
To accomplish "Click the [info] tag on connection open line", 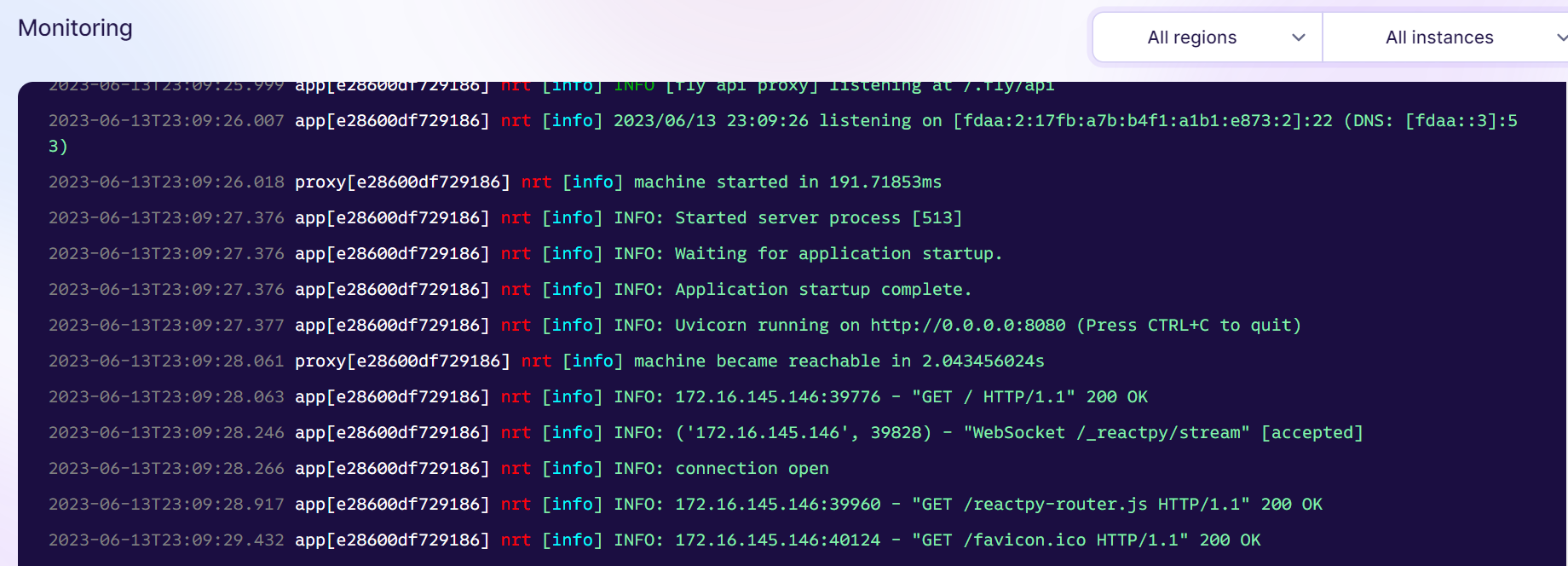I will [x=572, y=468].
